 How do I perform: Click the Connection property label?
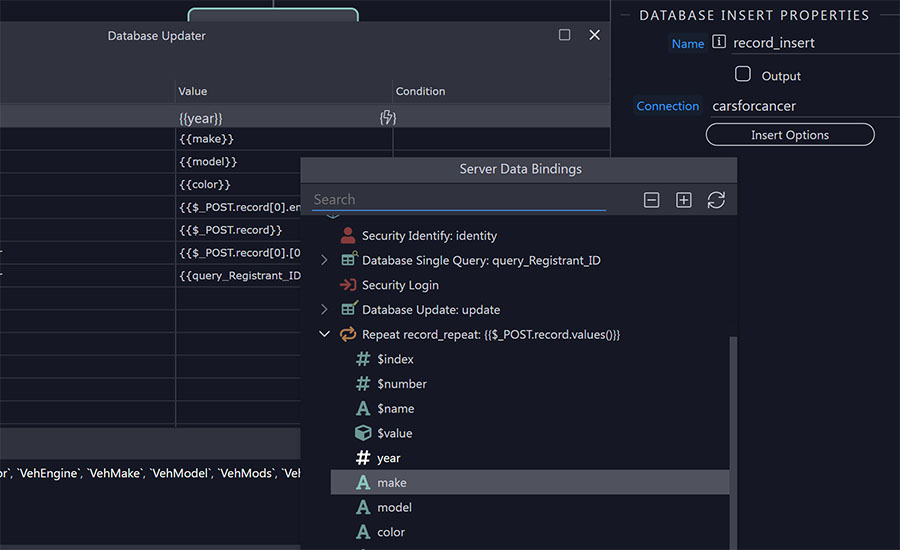(668, 106)
